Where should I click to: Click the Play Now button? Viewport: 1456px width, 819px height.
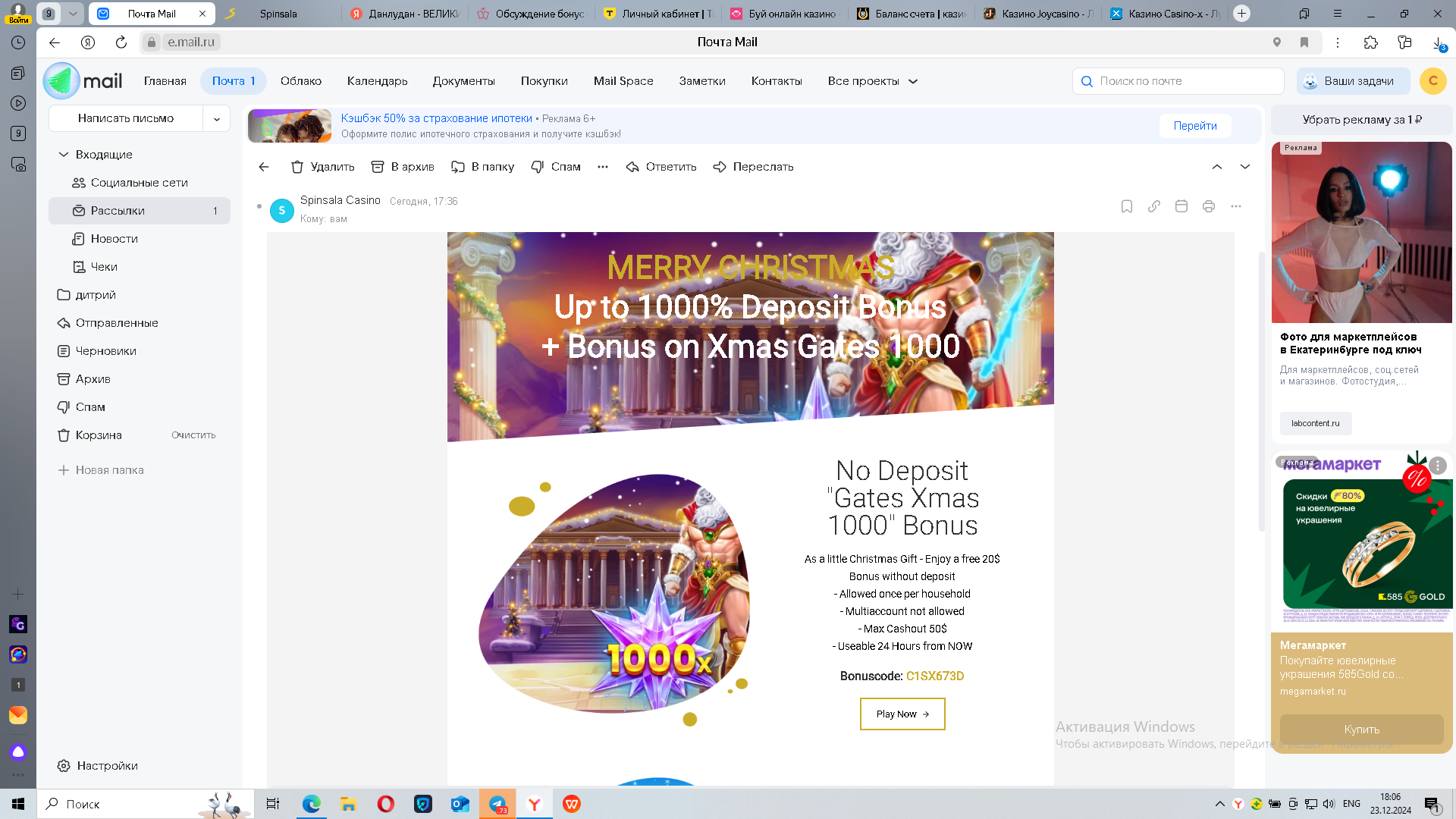click(x=902, y=714)
